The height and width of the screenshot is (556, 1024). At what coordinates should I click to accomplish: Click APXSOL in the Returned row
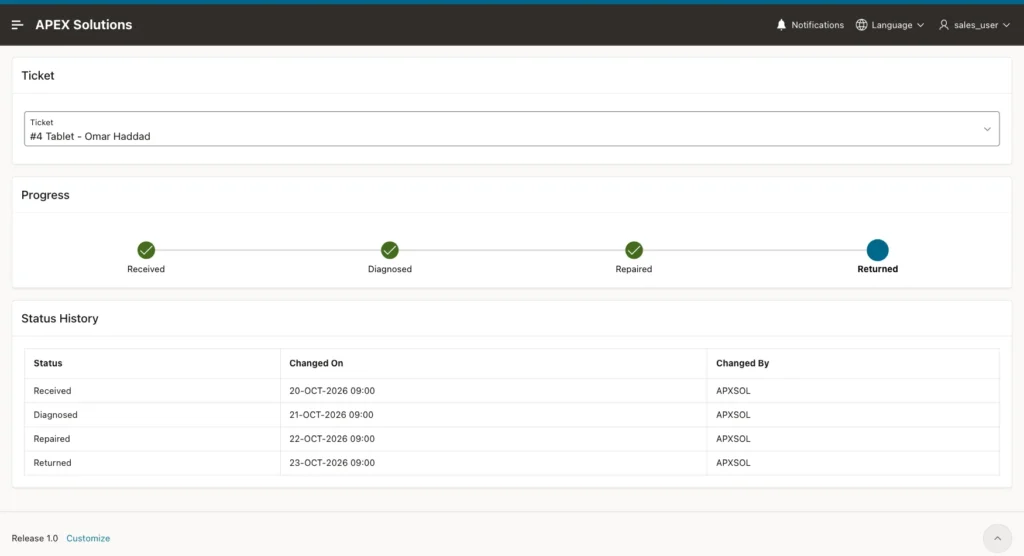(x=733, y=463)
